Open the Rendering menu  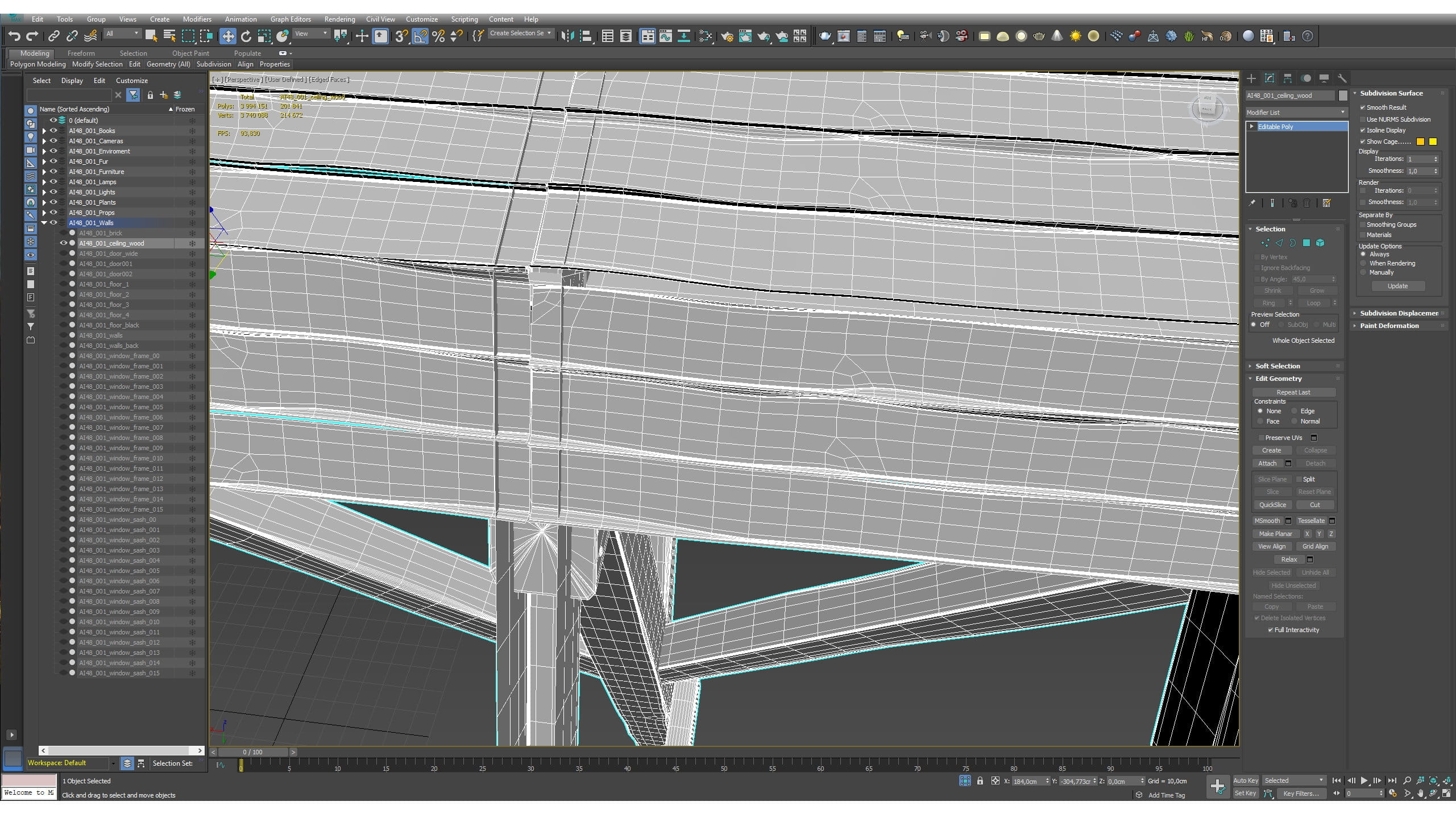click(x=339, y=19)
